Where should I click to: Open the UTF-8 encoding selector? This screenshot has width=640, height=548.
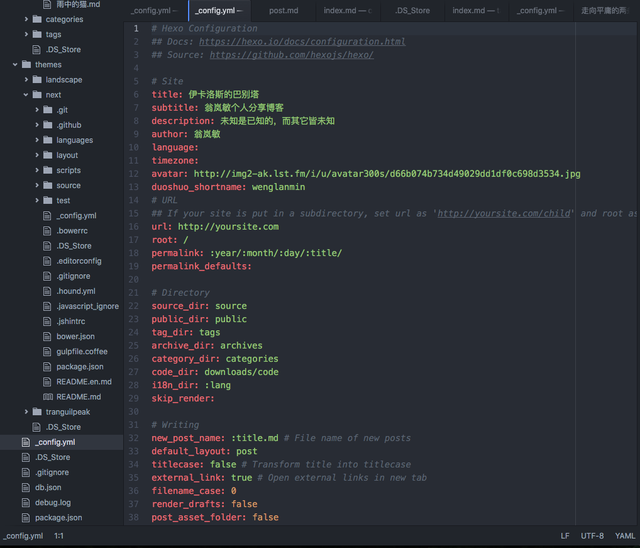592,536
